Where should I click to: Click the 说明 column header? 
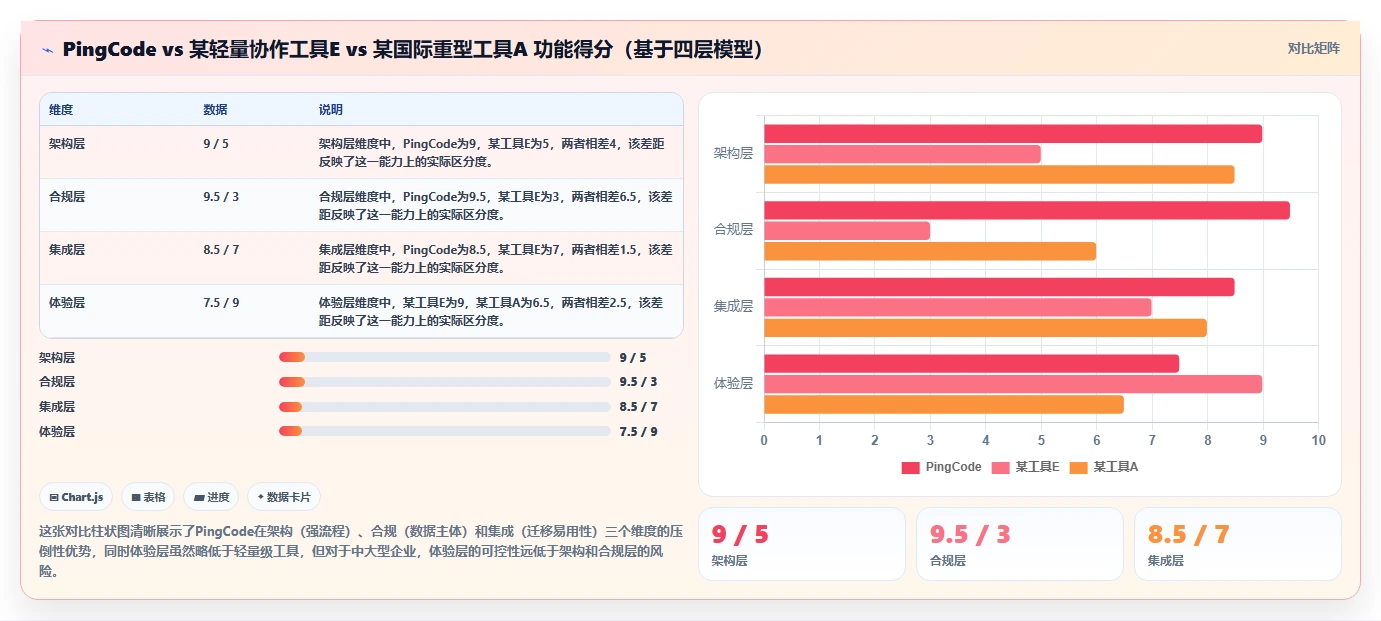331,109
